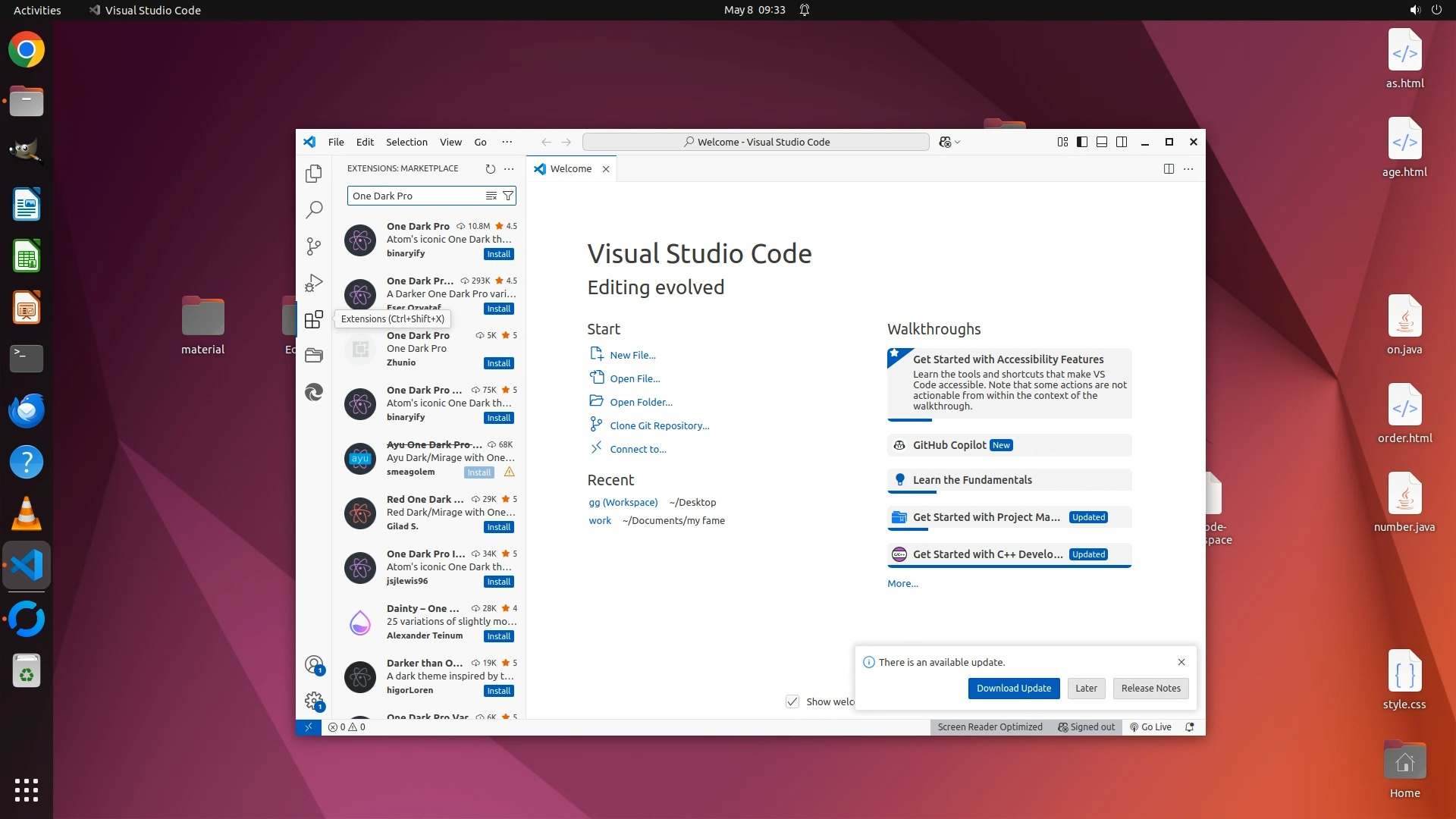The image size is (1456, 819).
Task: Click the Extensions activity bar icon
Action: click(314, 319)
